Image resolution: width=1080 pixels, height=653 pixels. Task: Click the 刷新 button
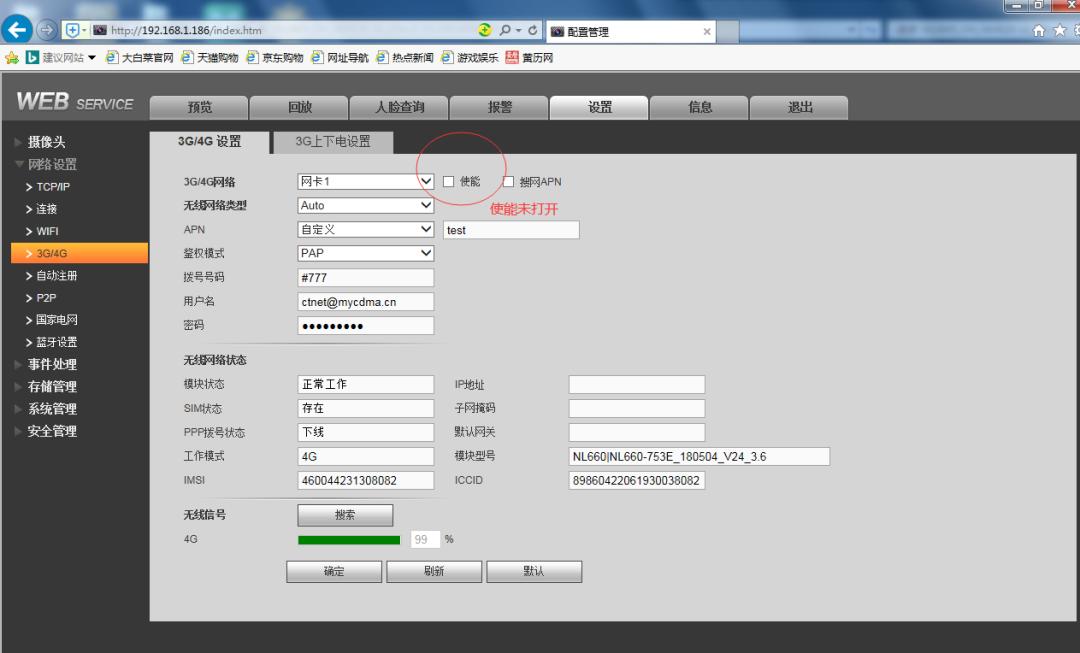pos(434,572)
